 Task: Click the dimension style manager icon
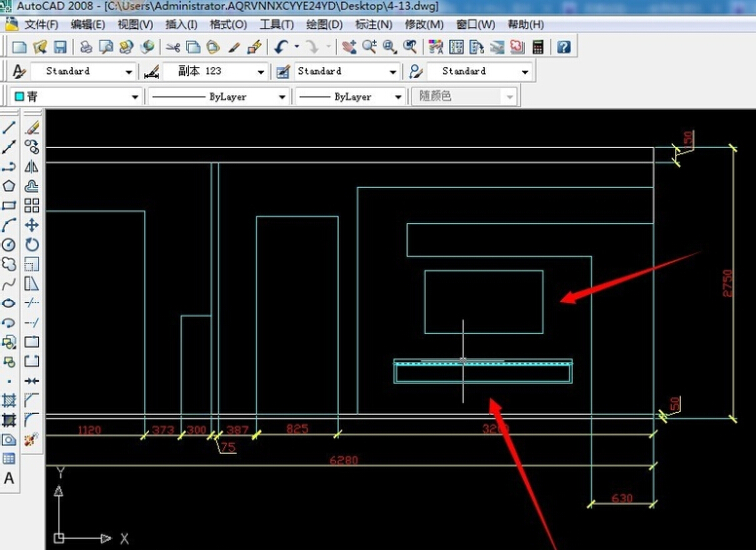151,71
